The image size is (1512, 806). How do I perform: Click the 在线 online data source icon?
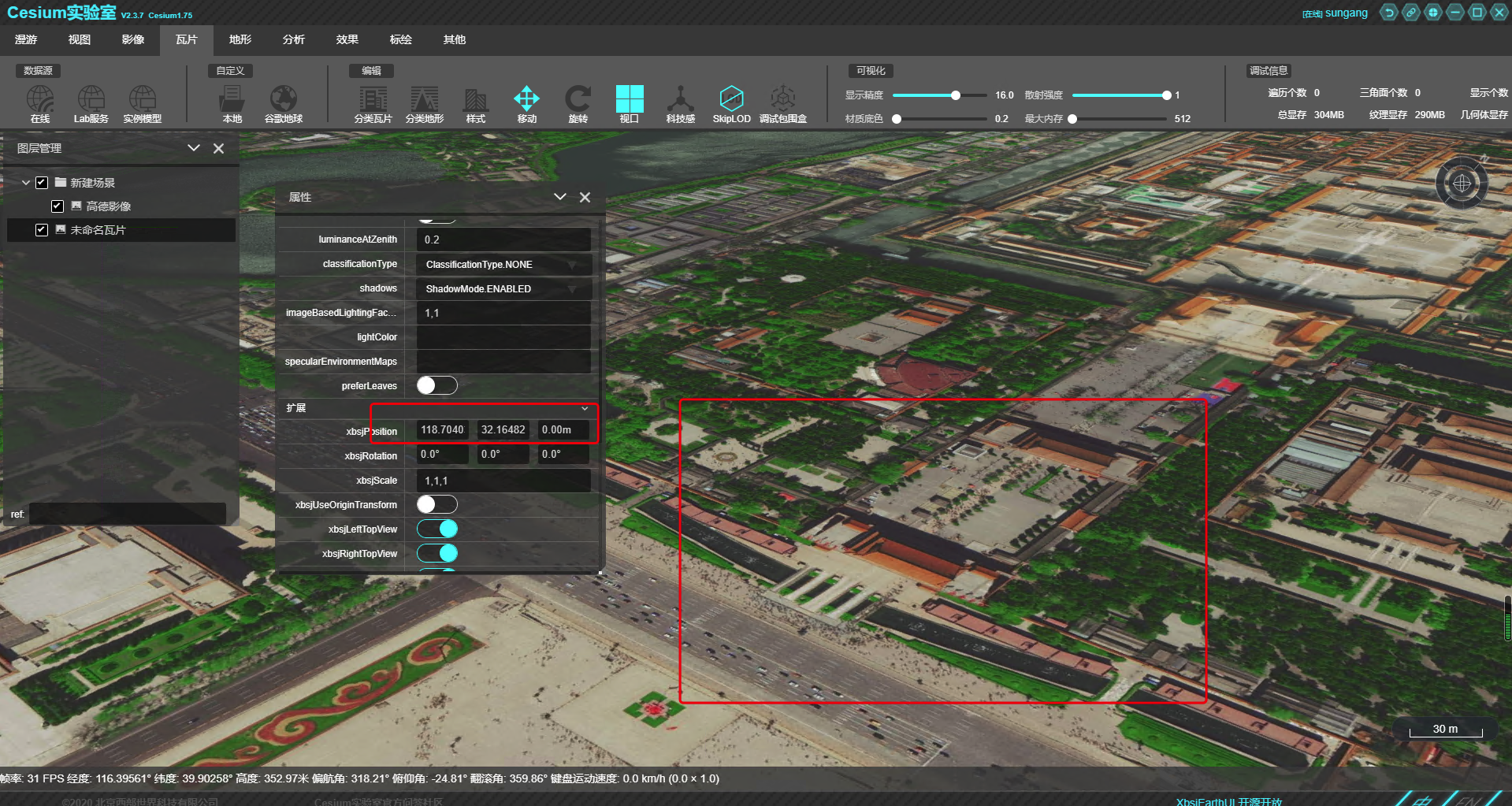tap(40, 100)
